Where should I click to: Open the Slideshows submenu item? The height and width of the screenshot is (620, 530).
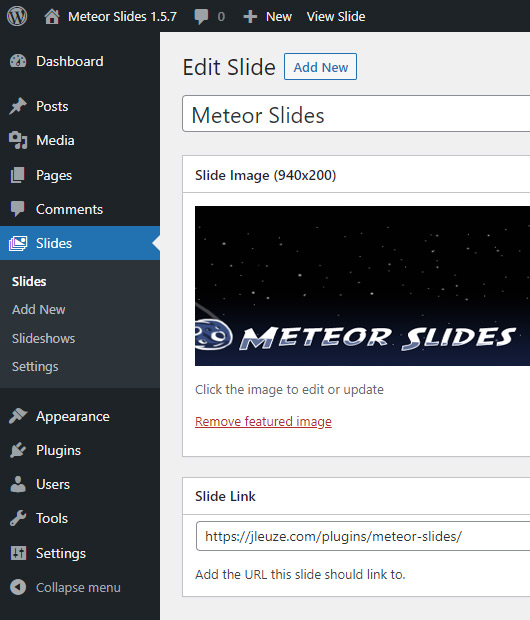(44, 338)
